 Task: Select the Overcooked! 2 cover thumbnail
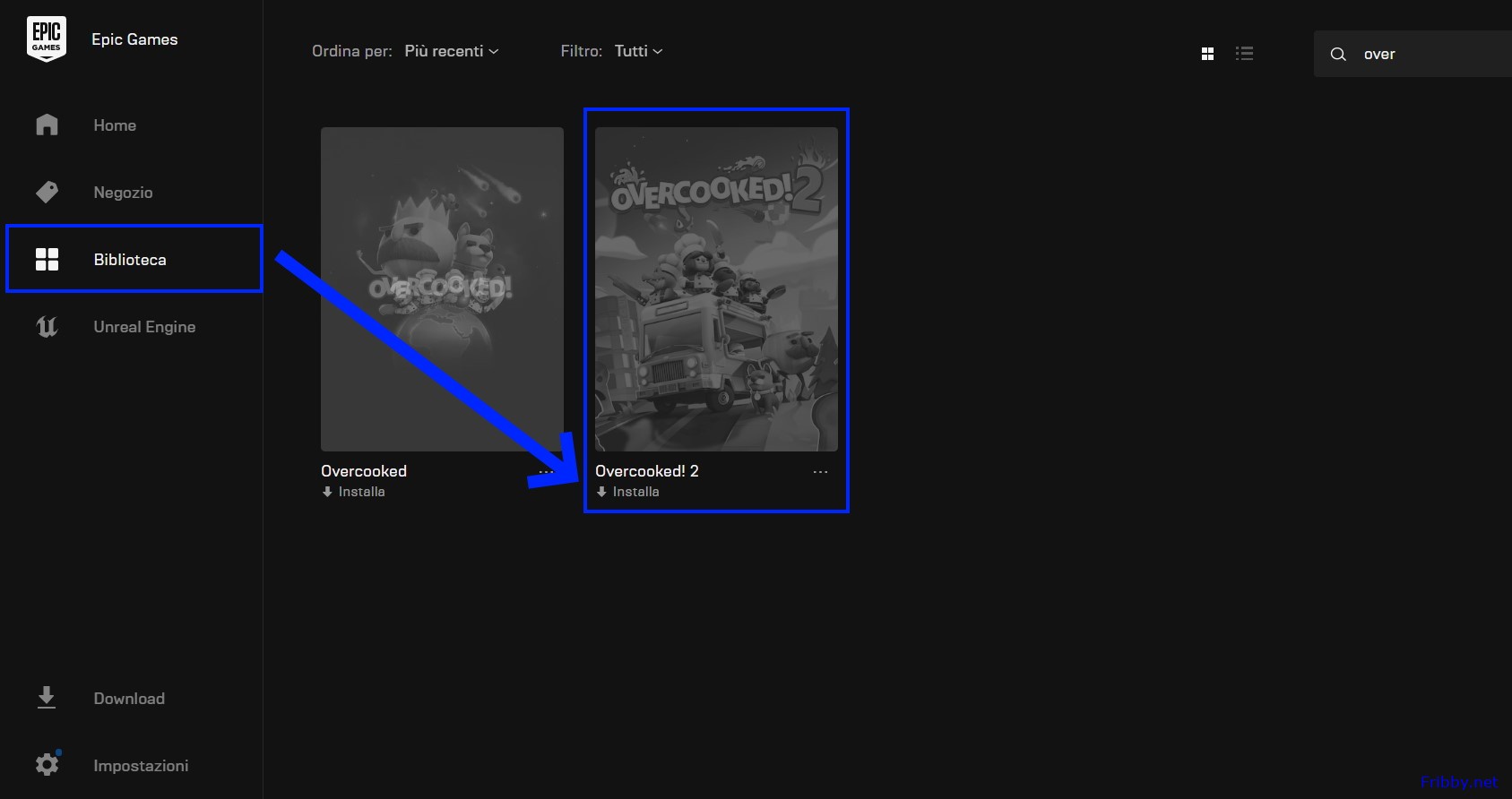(716, 288)
